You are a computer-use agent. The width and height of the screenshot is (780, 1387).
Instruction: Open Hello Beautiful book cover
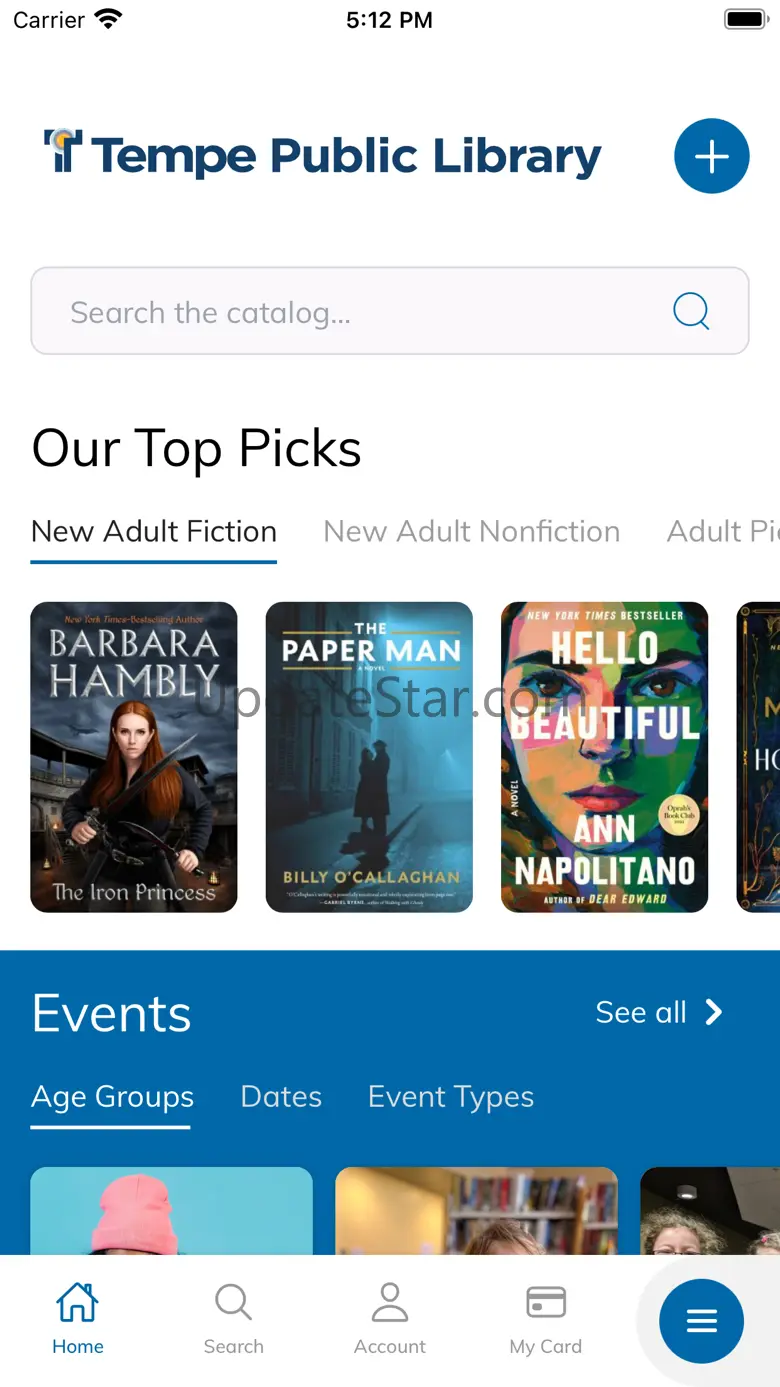pos(604,757)
